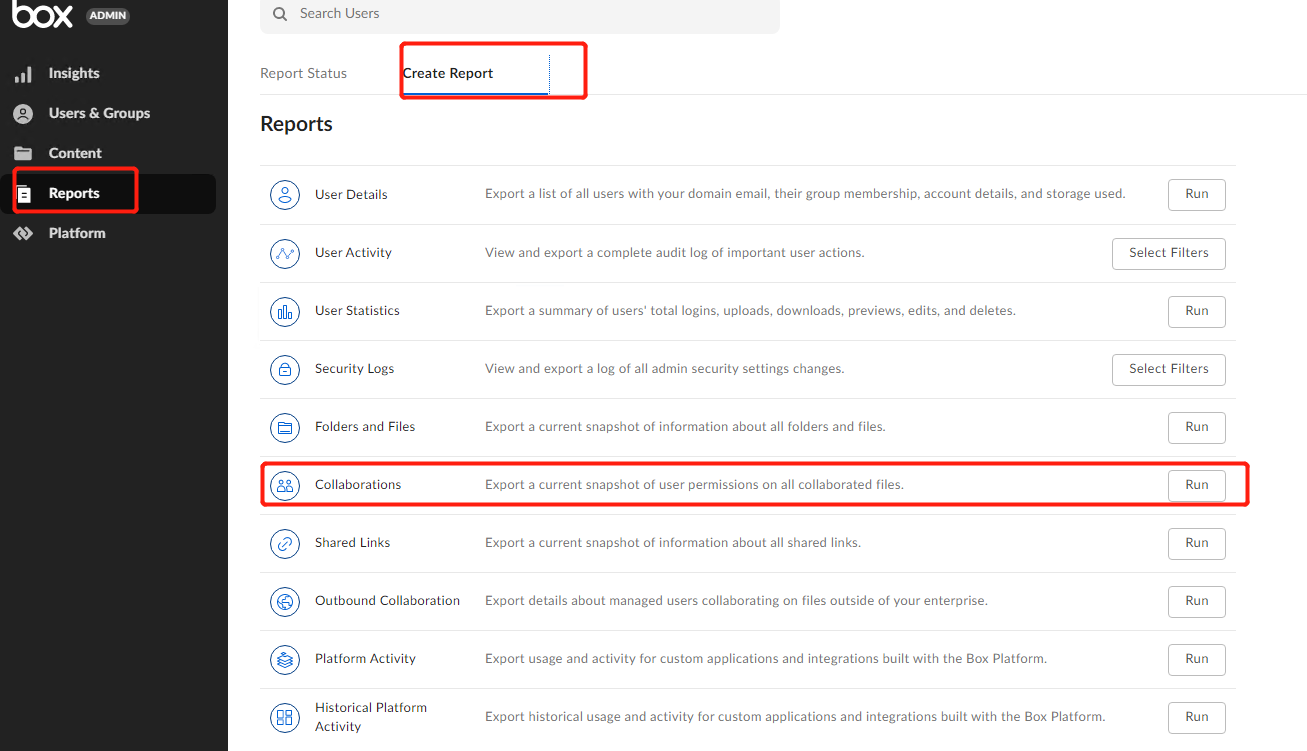Click the Outbound Collaboration globe icon
1307x751 pixels.
click(x=285, y=601)
